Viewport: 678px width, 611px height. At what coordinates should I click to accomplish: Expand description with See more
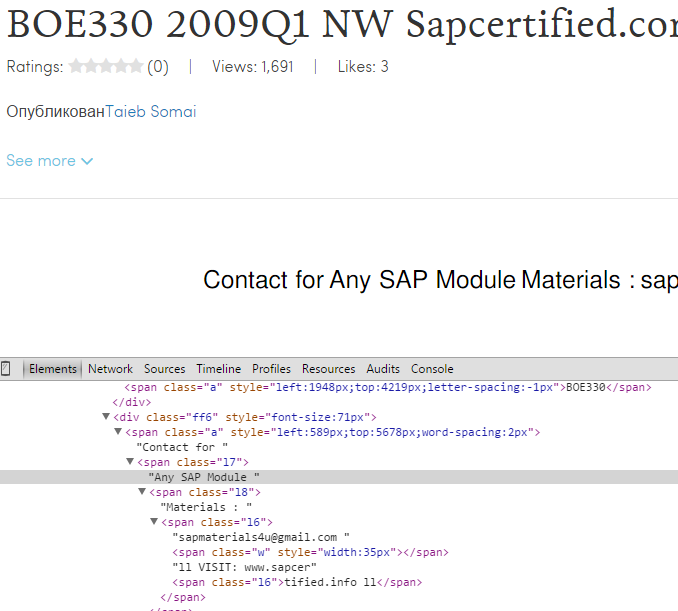click(x=50, y=161)
